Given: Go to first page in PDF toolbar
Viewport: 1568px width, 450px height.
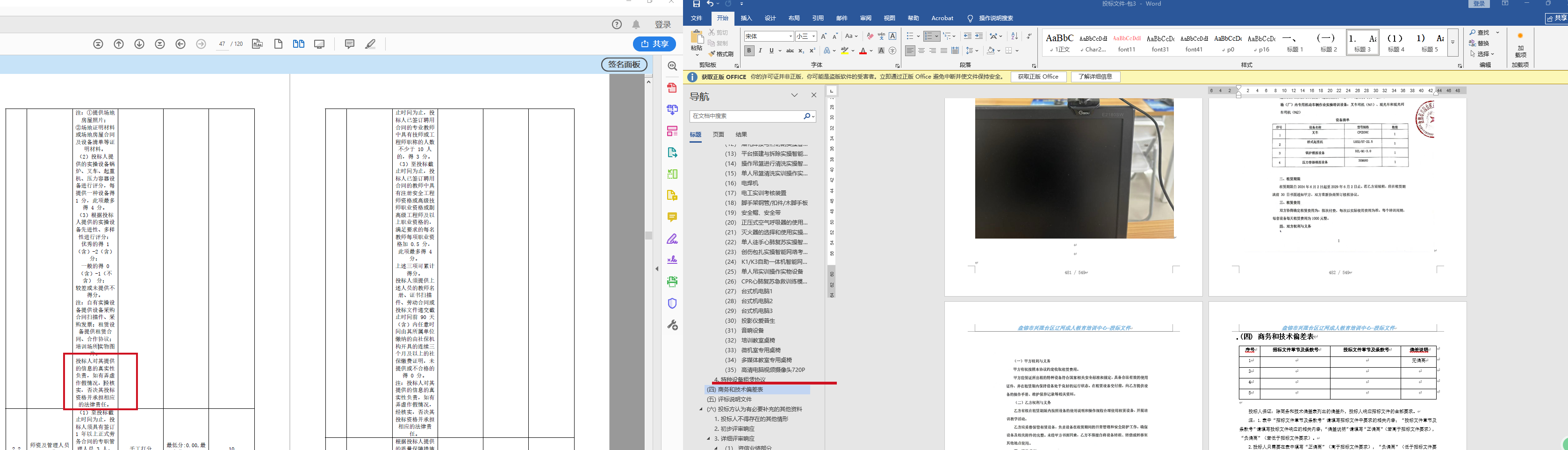Looking at the screenshot, I should tap(99, 44).
